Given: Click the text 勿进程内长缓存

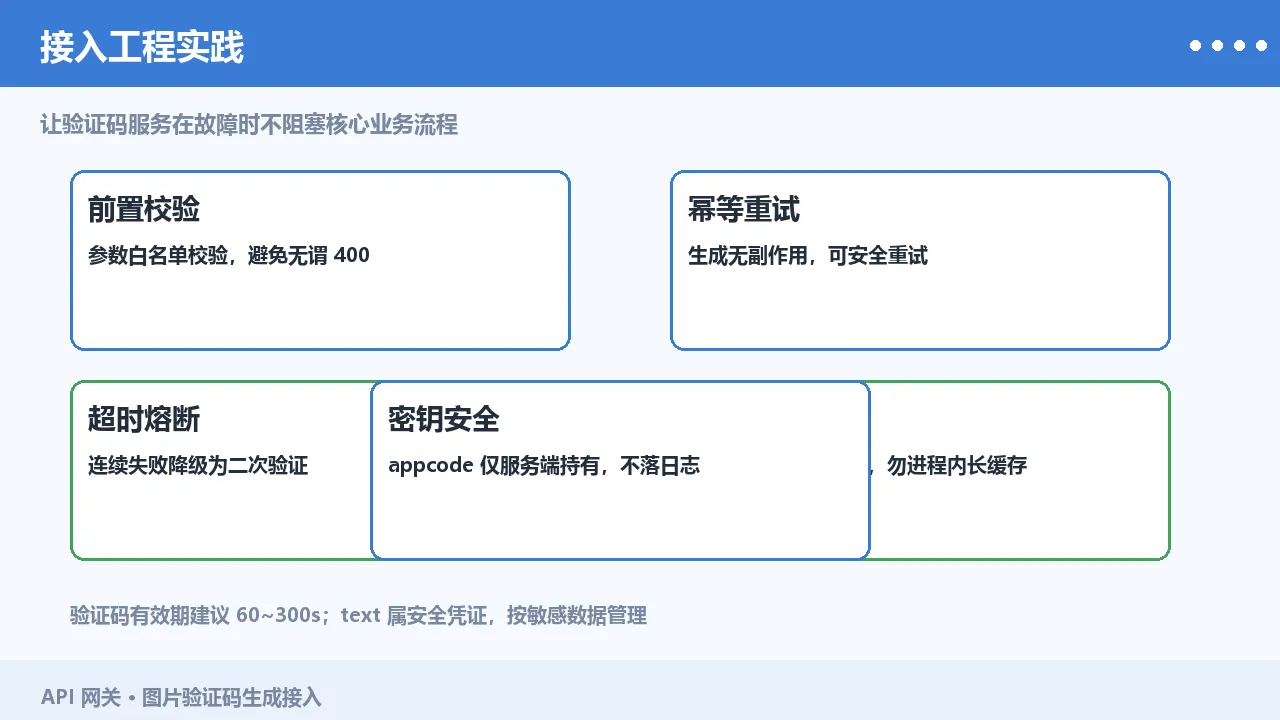Looking at the screenshot, I should 957,466.
